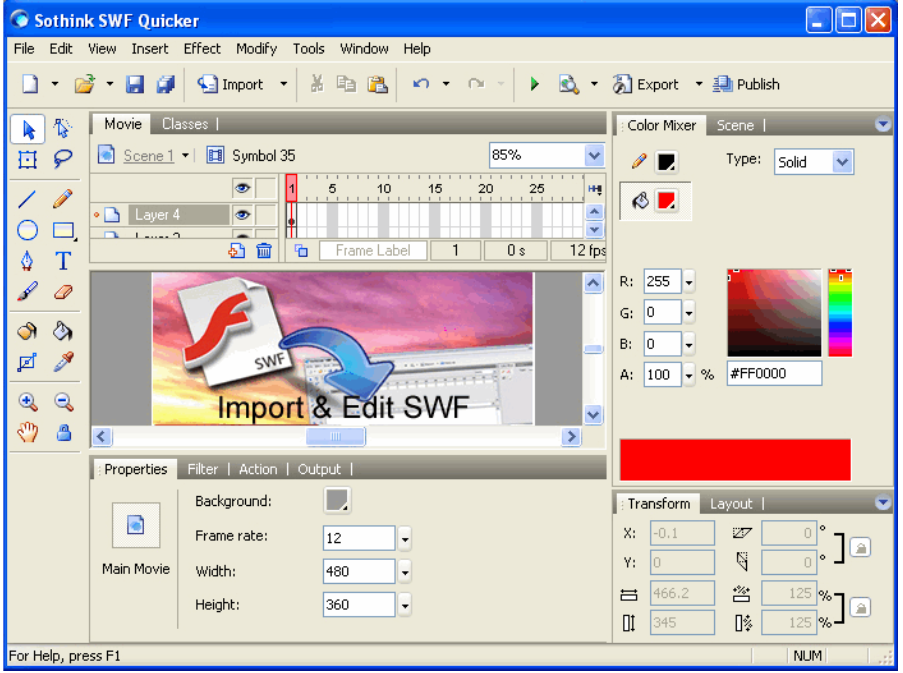
Task: Open the Insert menu
Action: click(x=150, y=49)
